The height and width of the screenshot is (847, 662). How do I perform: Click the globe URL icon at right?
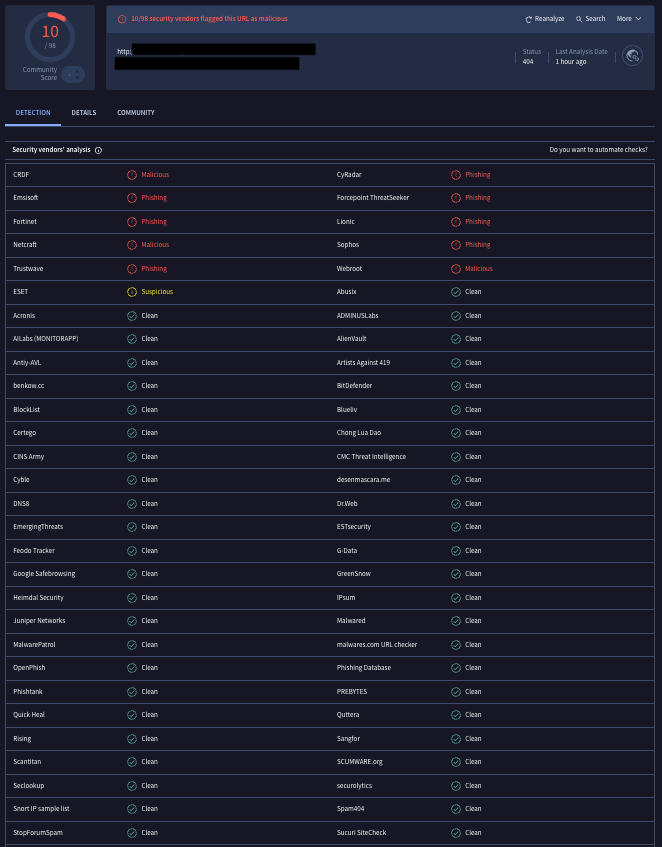coord(632,56)
